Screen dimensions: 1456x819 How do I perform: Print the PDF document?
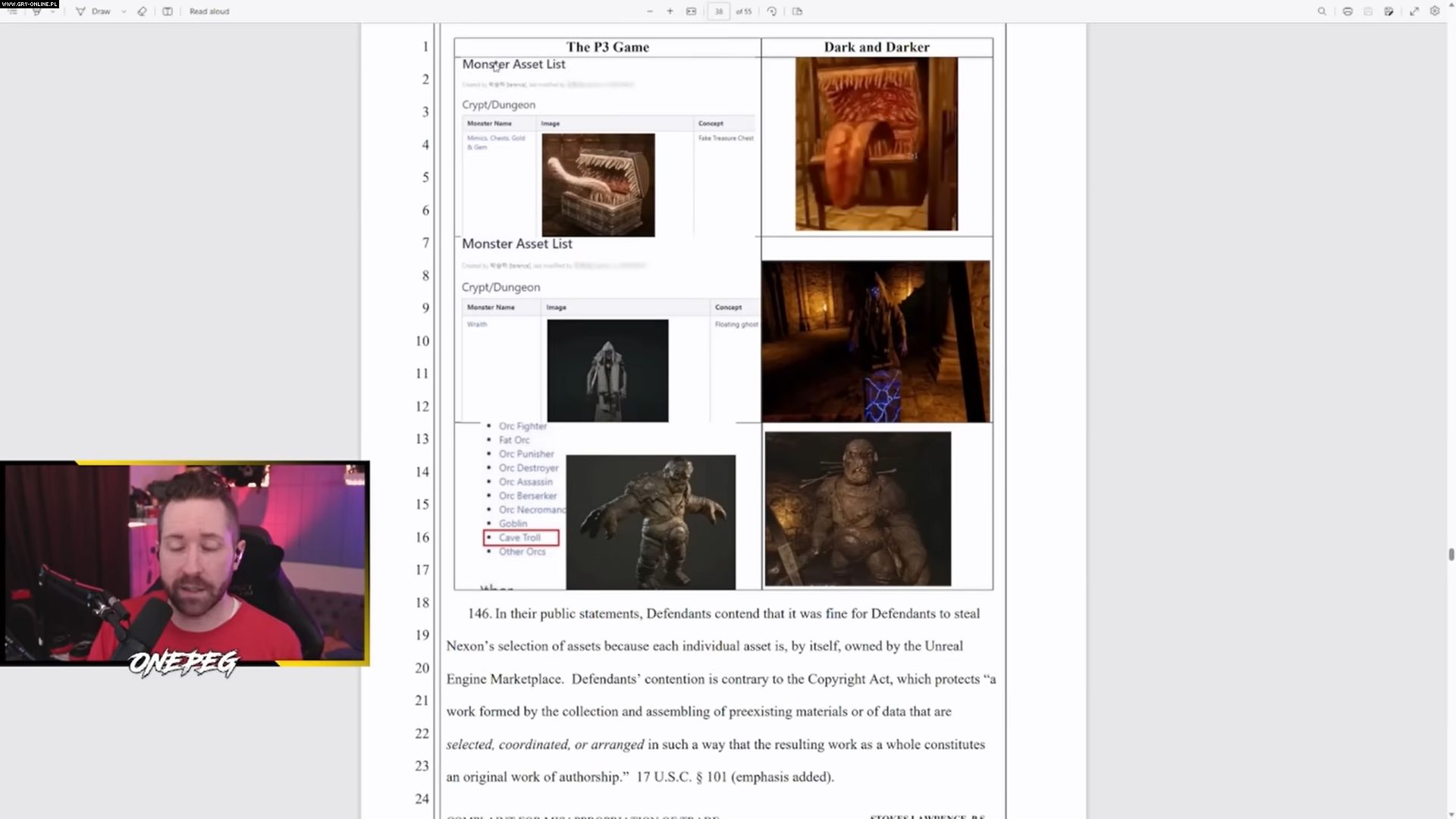coord(1348,11)
